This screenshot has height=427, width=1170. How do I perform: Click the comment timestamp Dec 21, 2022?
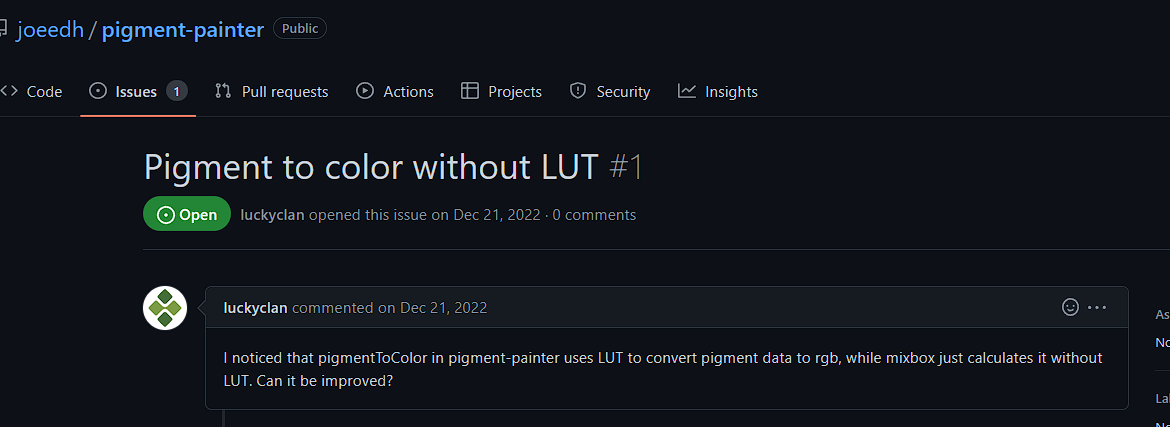click(443, 308)
